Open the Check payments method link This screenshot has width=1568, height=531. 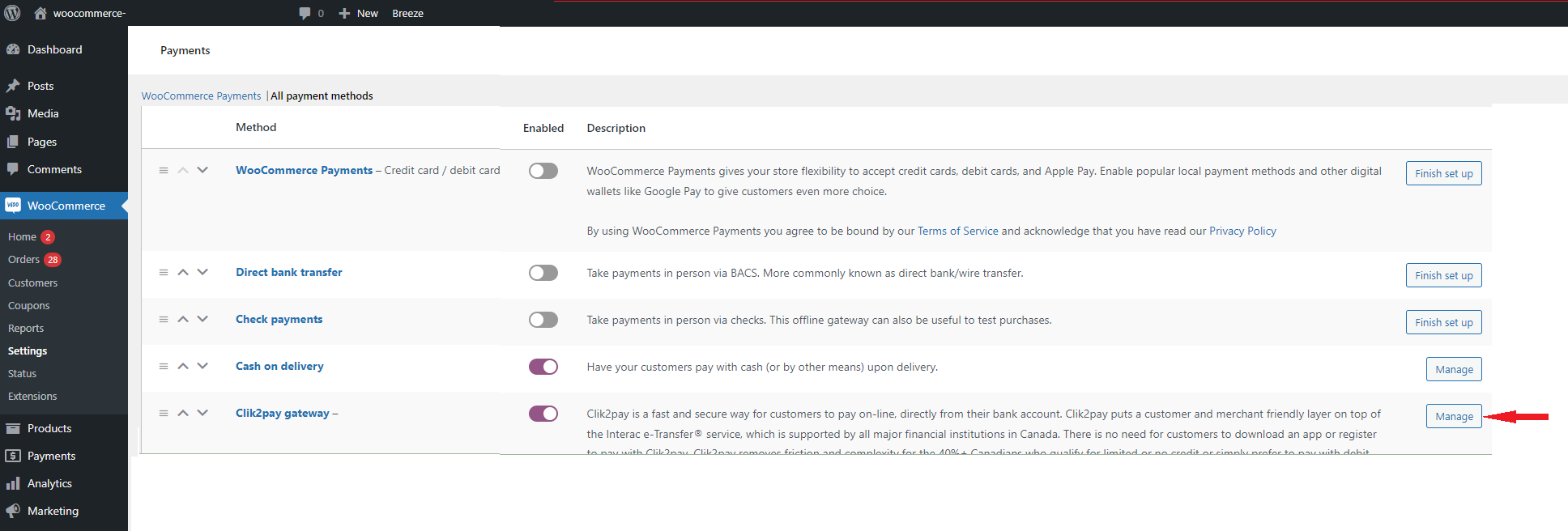(x=279, y=319)
